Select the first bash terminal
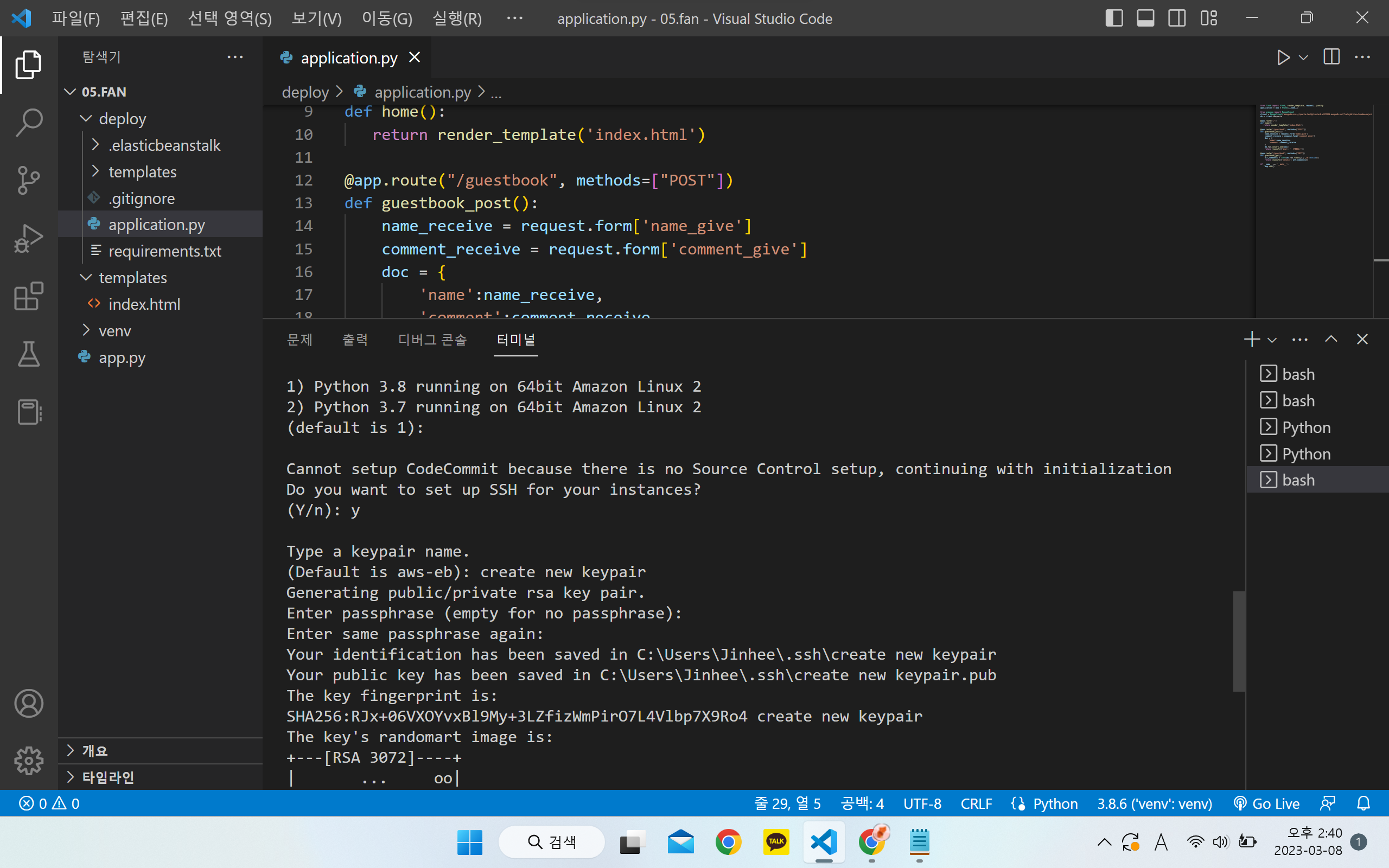This screenshot has height=868, width=1389. 1317,374
